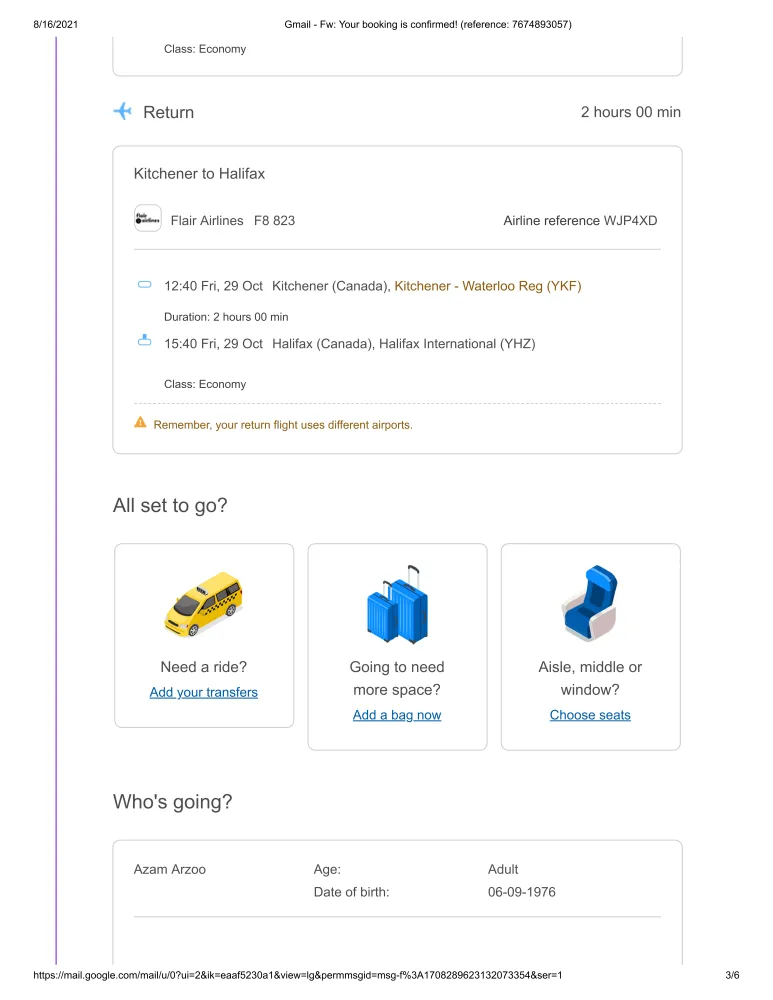Click the arrival icon beside 15:40
Image resolution: width=773 pixels, height=1000 pixels.
pyautogui.click(x=144, y=342)
